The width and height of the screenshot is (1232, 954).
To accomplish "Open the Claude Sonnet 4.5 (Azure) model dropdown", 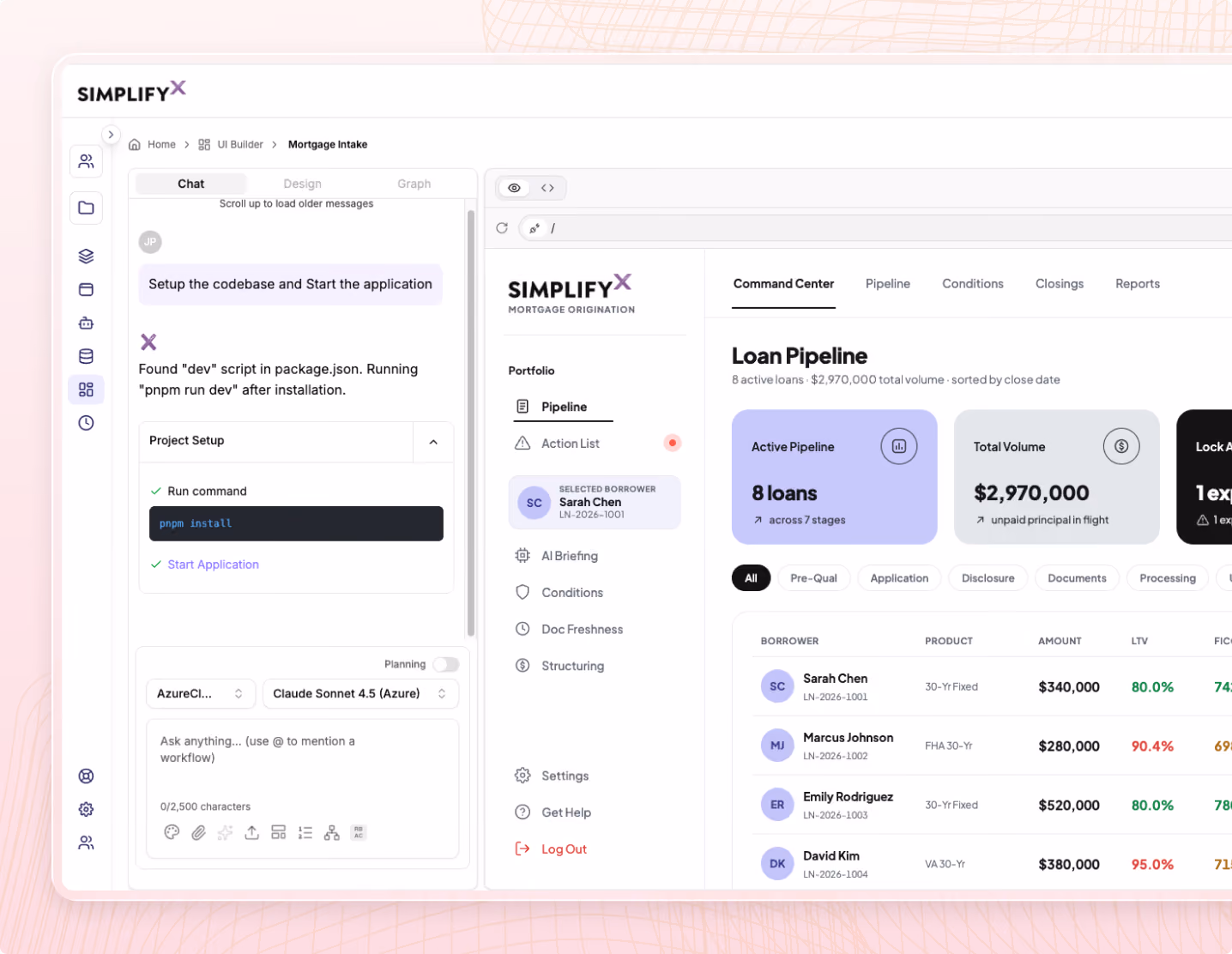I will [x=360, y=694].
